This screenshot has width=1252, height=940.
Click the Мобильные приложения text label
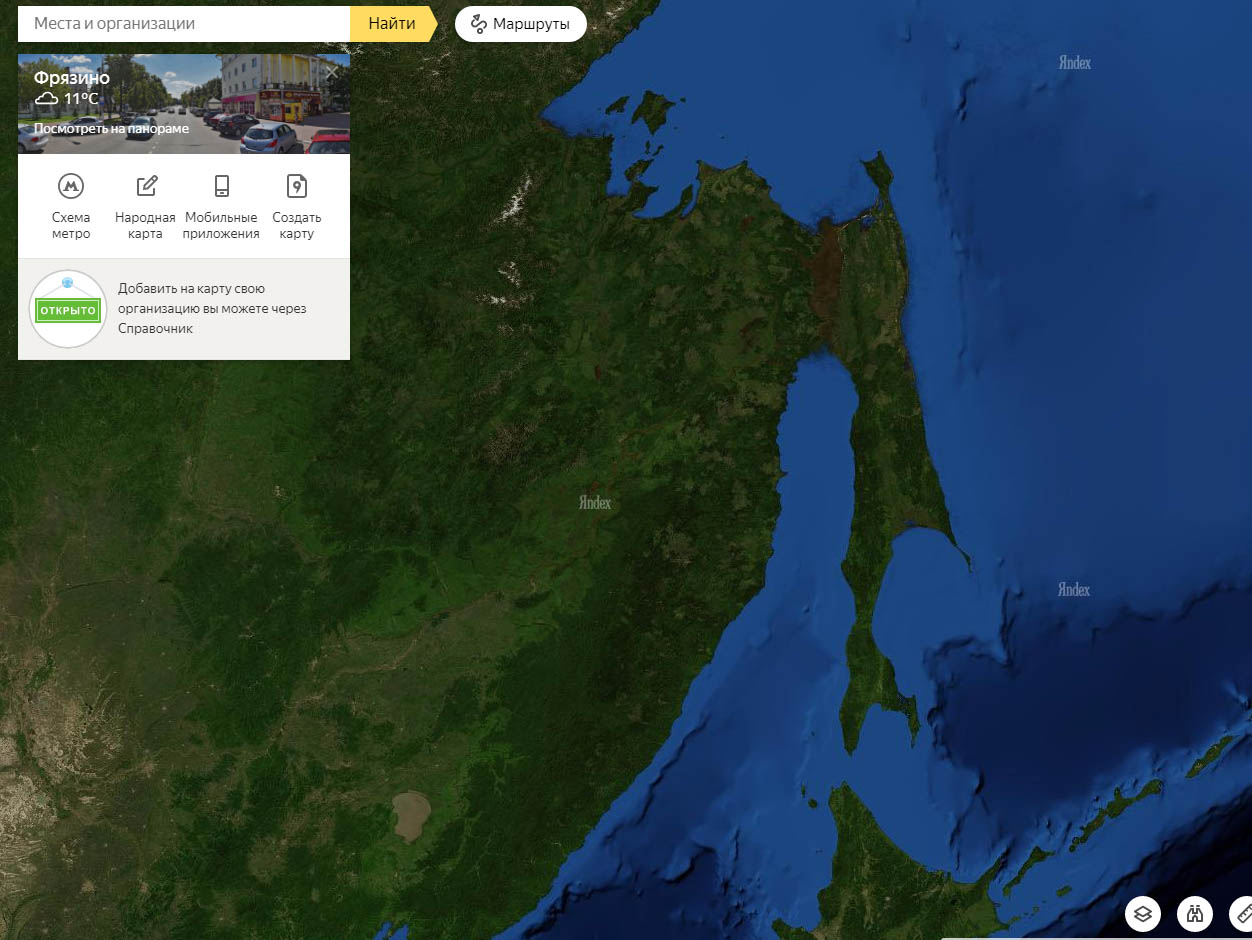221,226
